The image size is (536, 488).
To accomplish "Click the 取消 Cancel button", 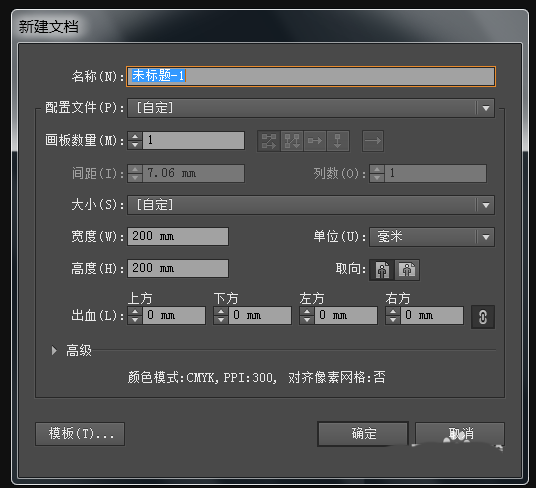I will 460,434.
